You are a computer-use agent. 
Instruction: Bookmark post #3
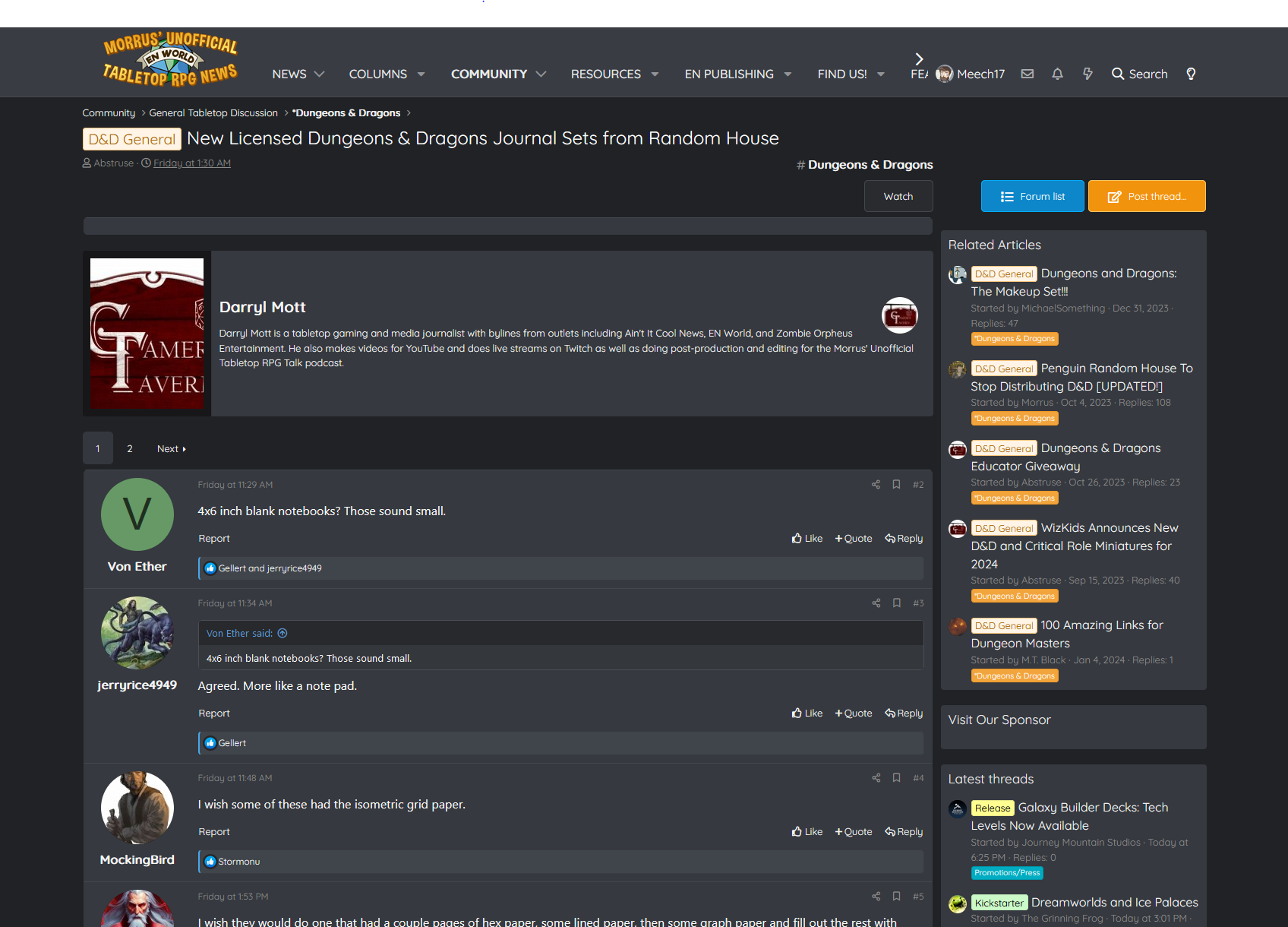(x=896, y=603)
